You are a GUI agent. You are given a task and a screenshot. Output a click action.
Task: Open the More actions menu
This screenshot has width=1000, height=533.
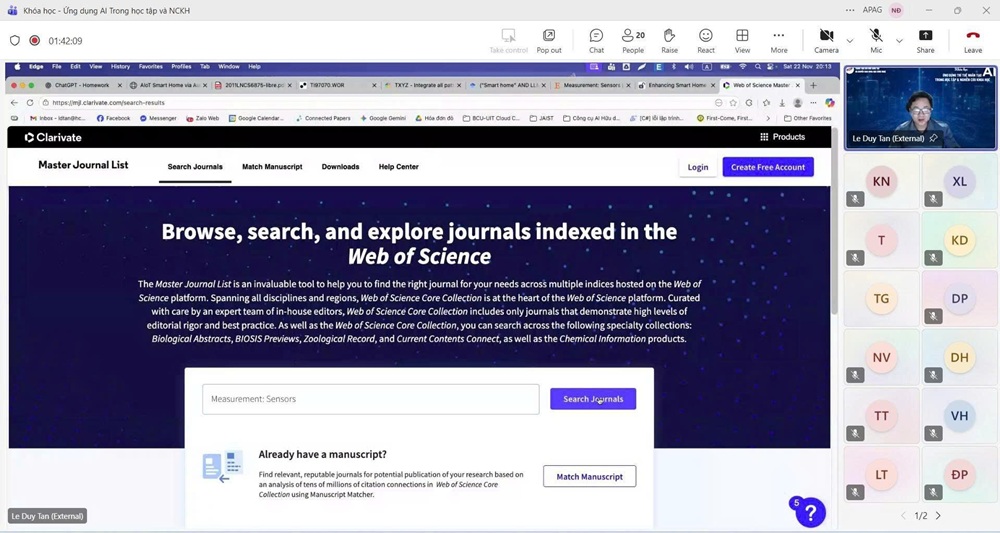coord(779,40)
